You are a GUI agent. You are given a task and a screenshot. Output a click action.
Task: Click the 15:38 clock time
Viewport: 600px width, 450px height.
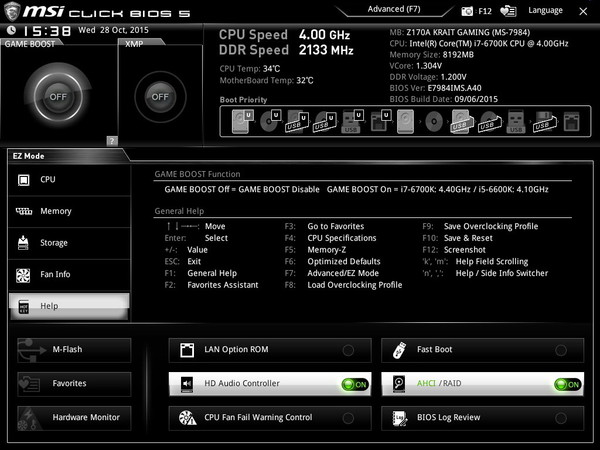[47, 31]
